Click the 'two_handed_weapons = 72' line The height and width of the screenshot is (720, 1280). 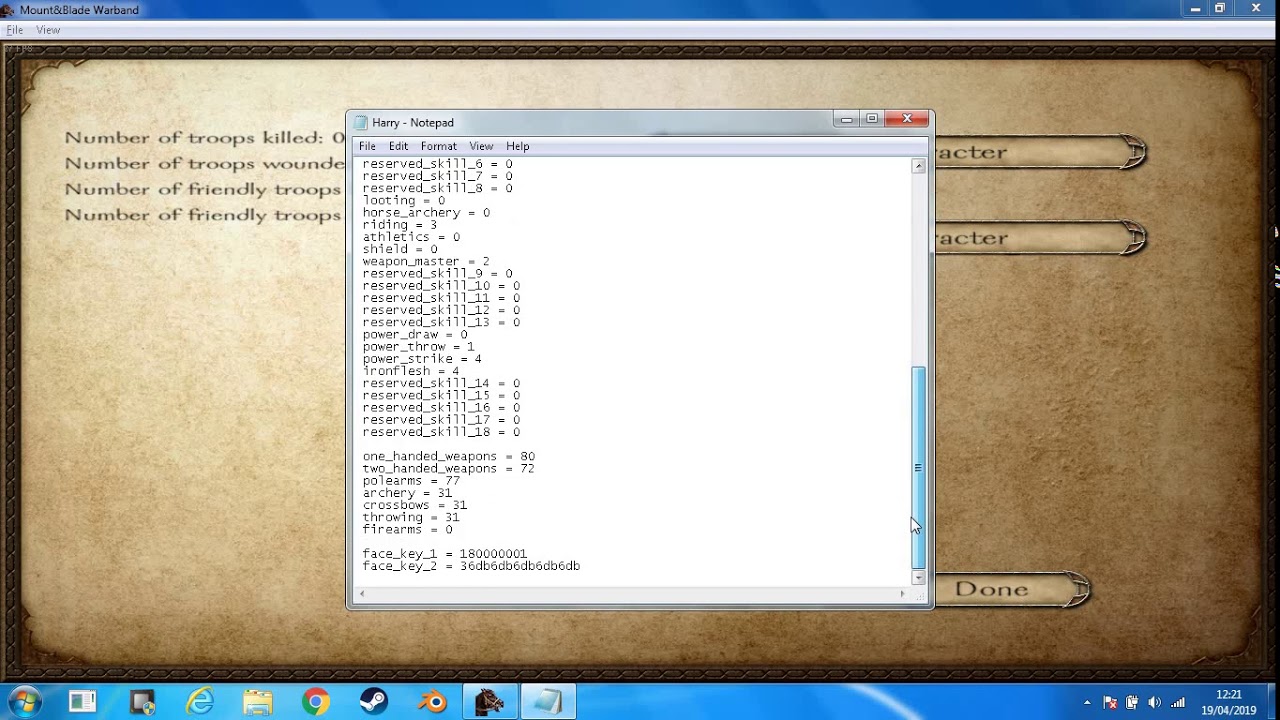448,469
